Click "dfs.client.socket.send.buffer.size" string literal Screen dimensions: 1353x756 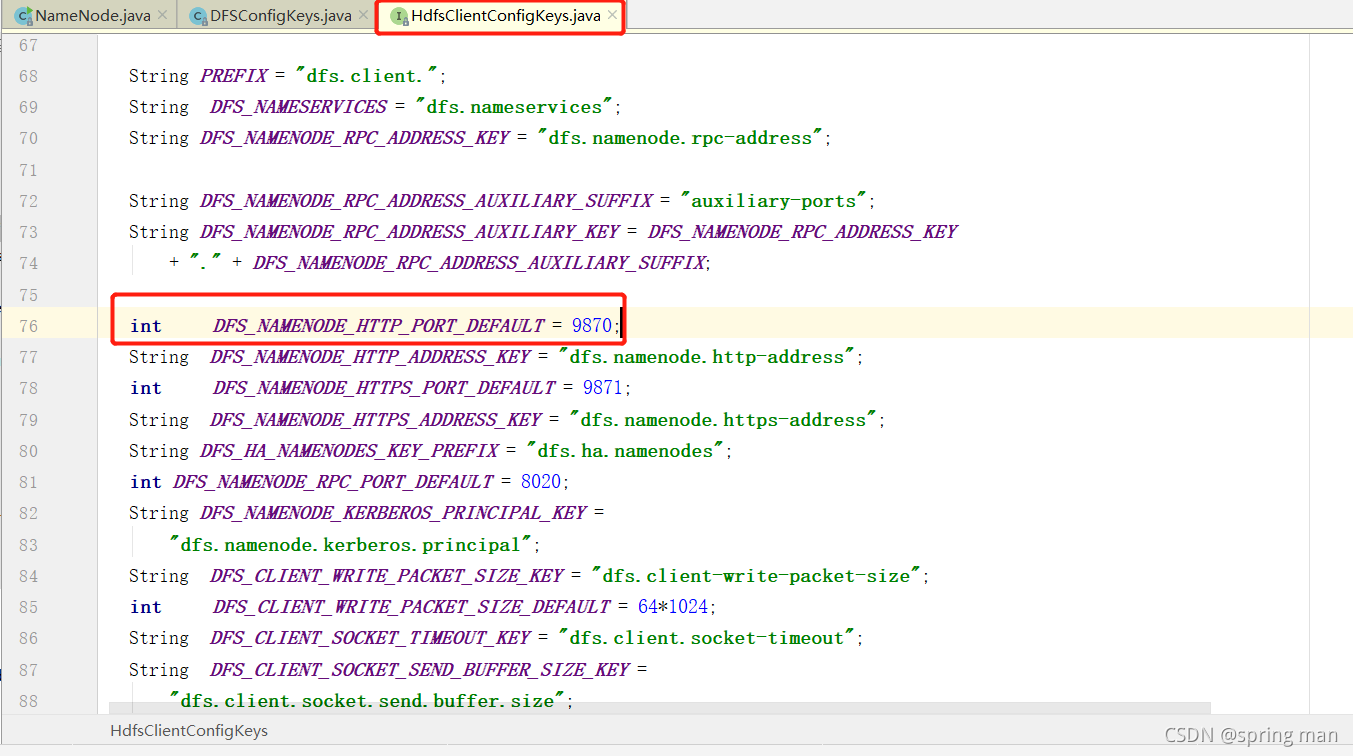(x=367, y=701)
